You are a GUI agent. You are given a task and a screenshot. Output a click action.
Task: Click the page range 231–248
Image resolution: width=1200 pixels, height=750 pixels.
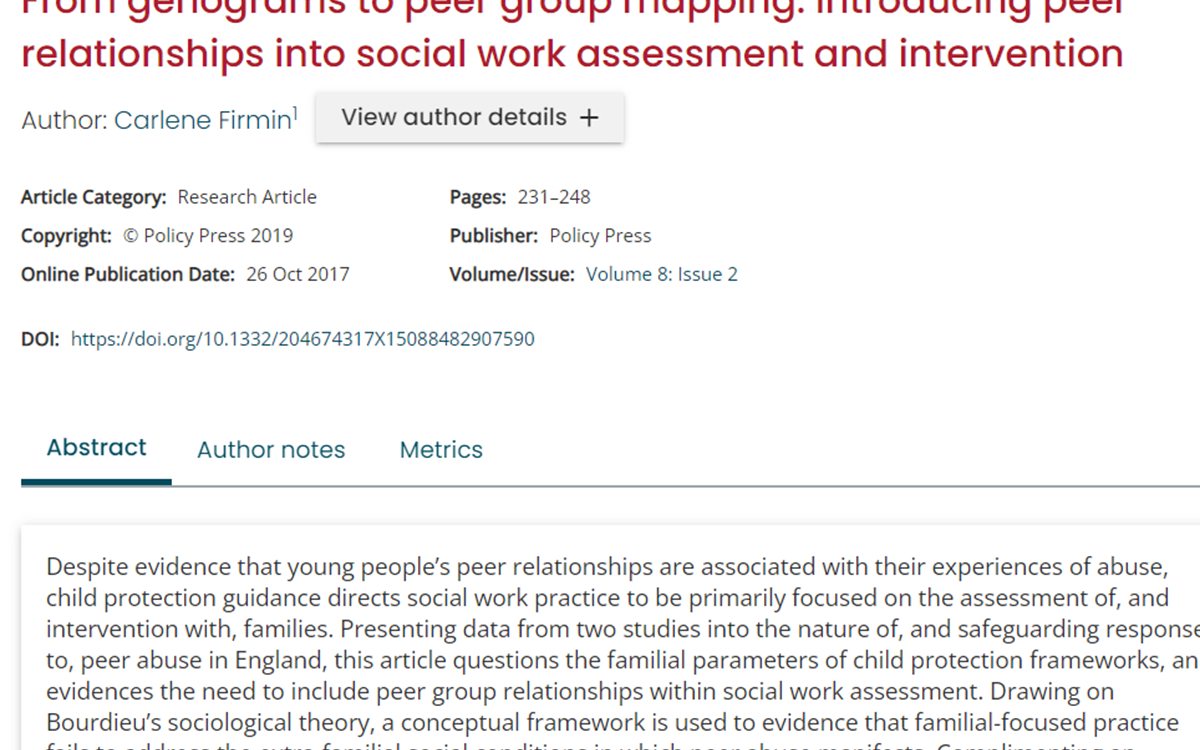tap(554, 197)
